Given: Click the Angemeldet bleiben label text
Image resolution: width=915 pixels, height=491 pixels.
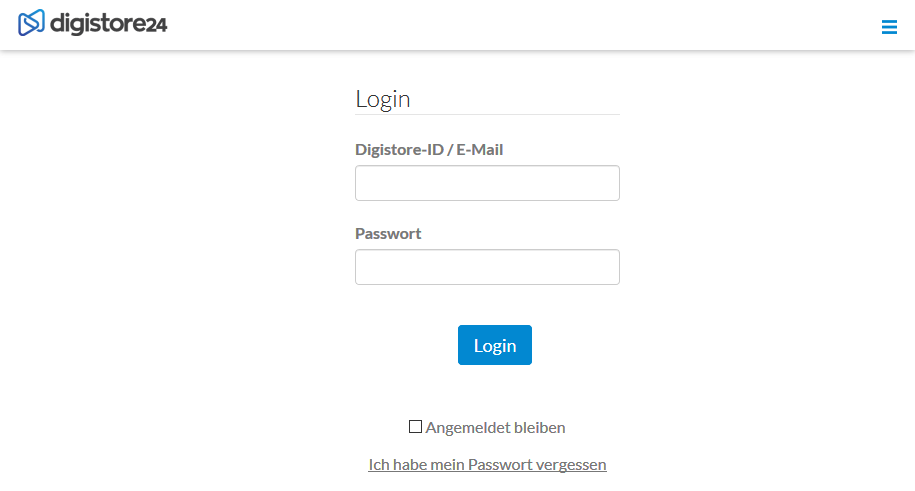Looking at the screenshot, I should click(x=495, y=427).
